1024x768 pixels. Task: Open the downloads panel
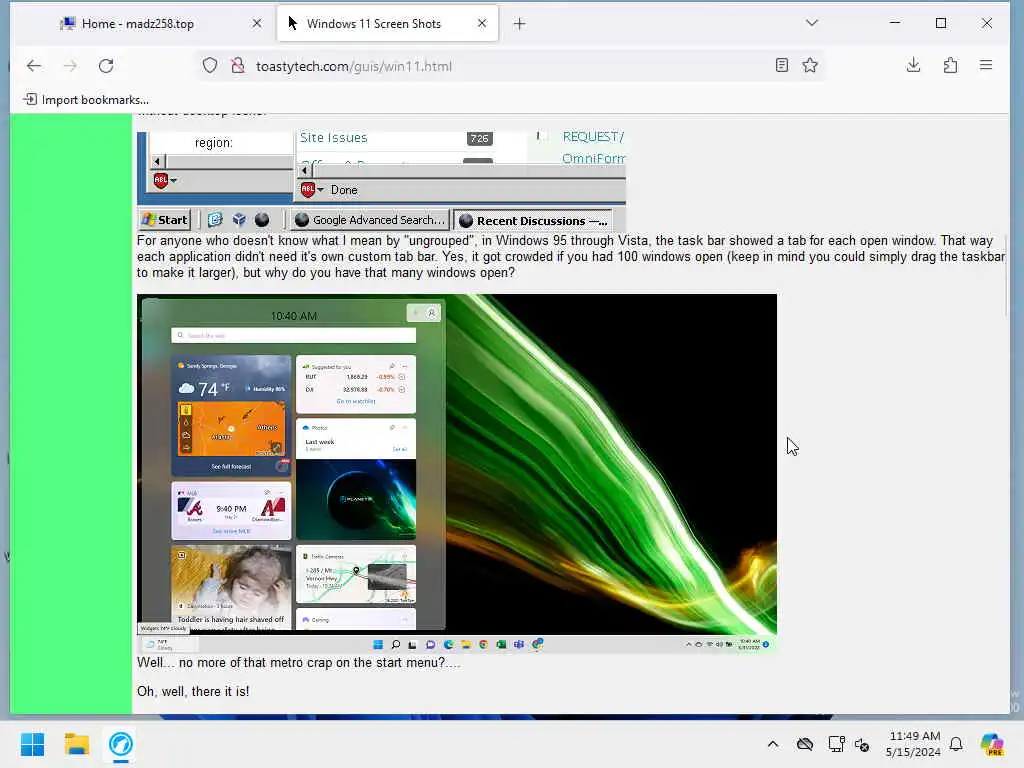tap(913, 65)
